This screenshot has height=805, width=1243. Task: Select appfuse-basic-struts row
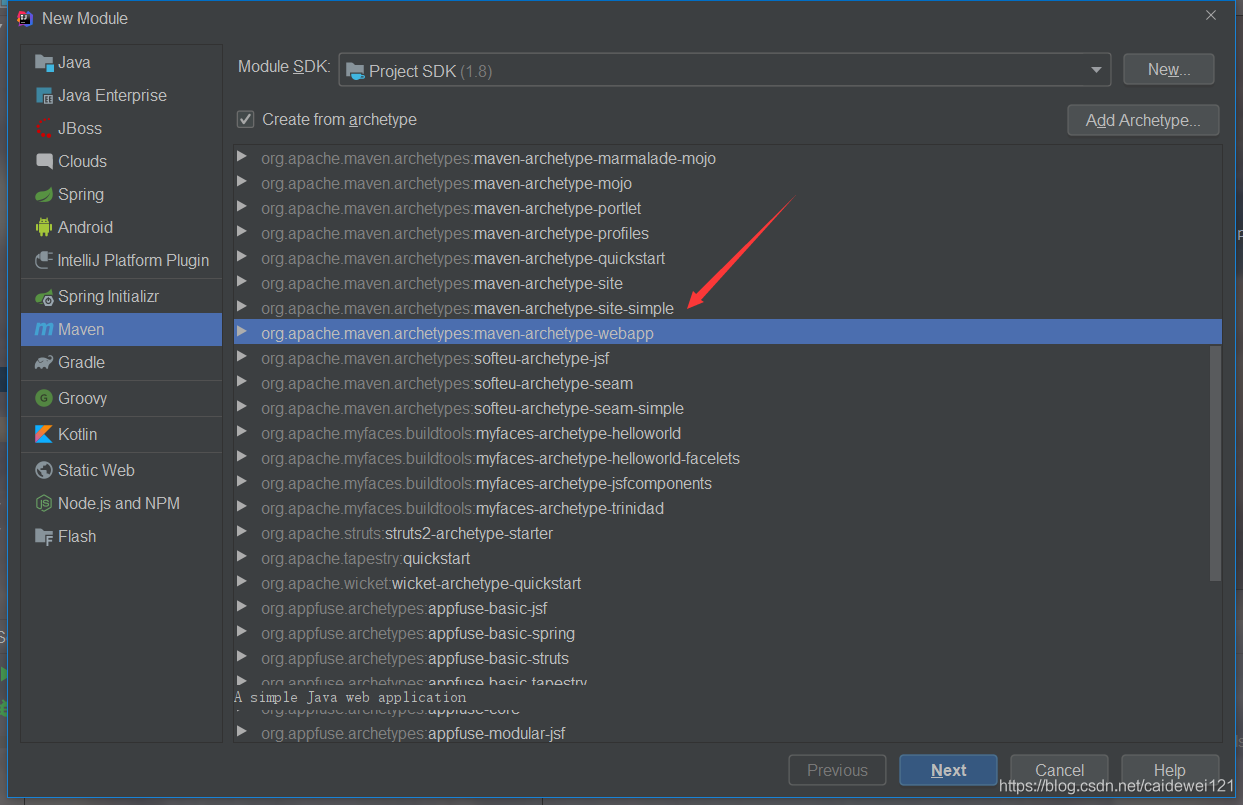click(728, 658)
